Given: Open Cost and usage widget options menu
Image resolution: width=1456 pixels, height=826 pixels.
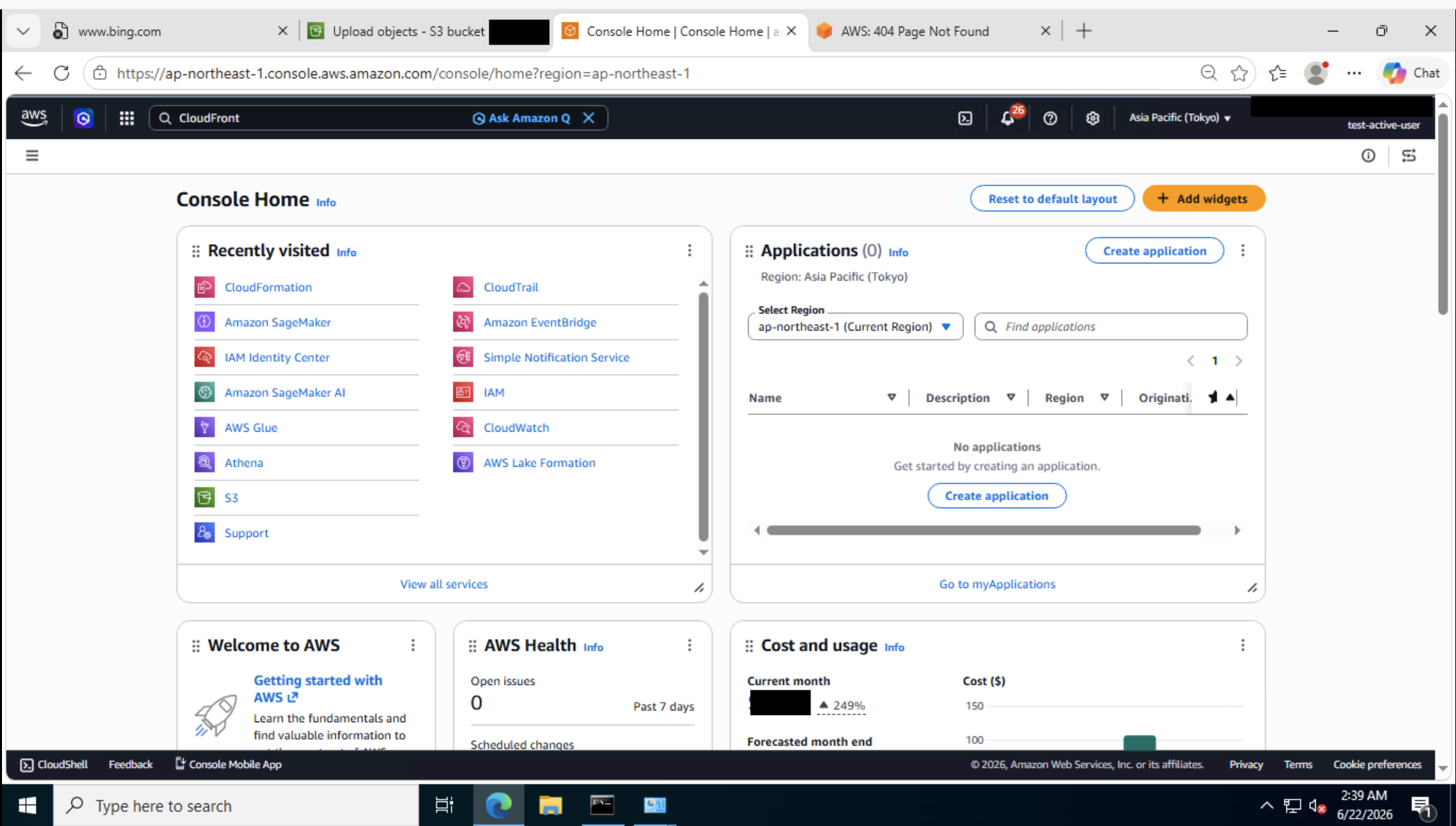Looking at the screenshot, I should [x=1242, y=645].
